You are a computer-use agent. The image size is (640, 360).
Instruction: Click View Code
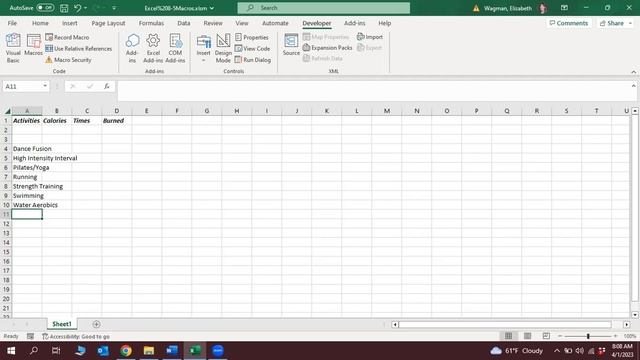click(252, 48)
